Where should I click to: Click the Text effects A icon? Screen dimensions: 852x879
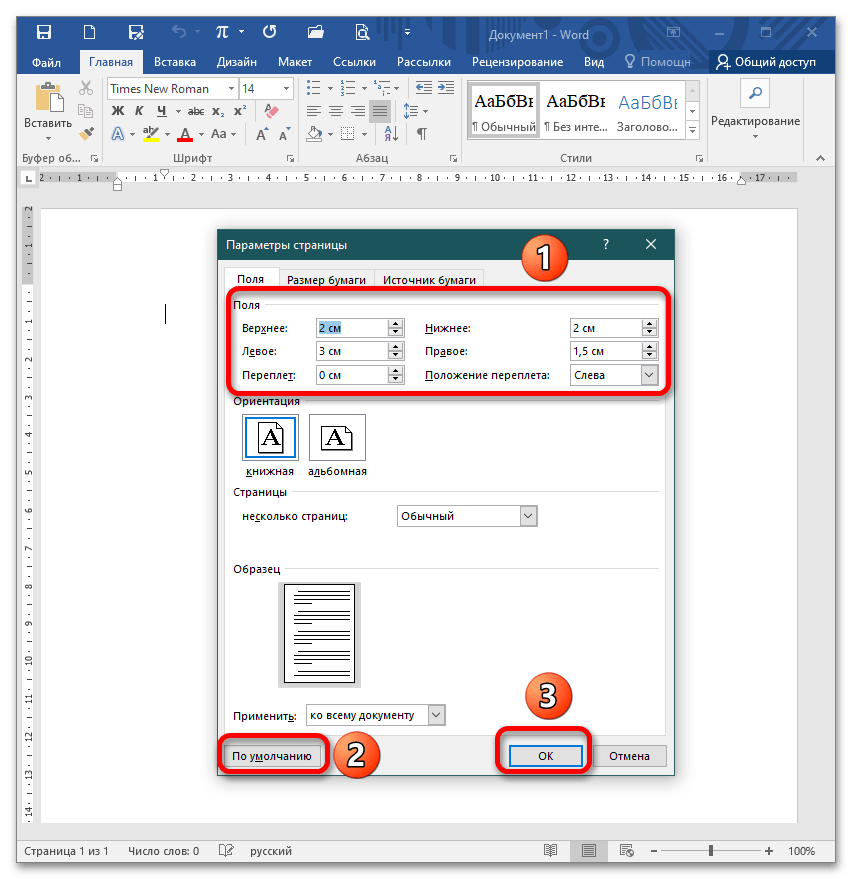pyautogui.click(x=118, y=134)
